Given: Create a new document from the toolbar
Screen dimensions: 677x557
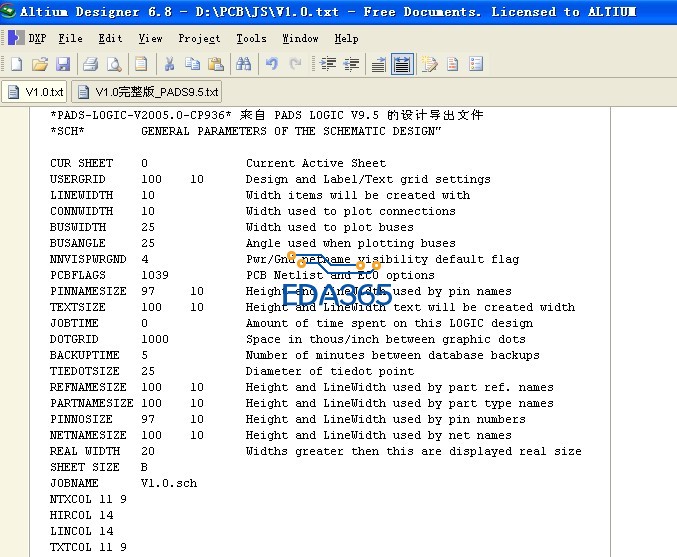Looking at the screenshot, I should click(16, 64).
